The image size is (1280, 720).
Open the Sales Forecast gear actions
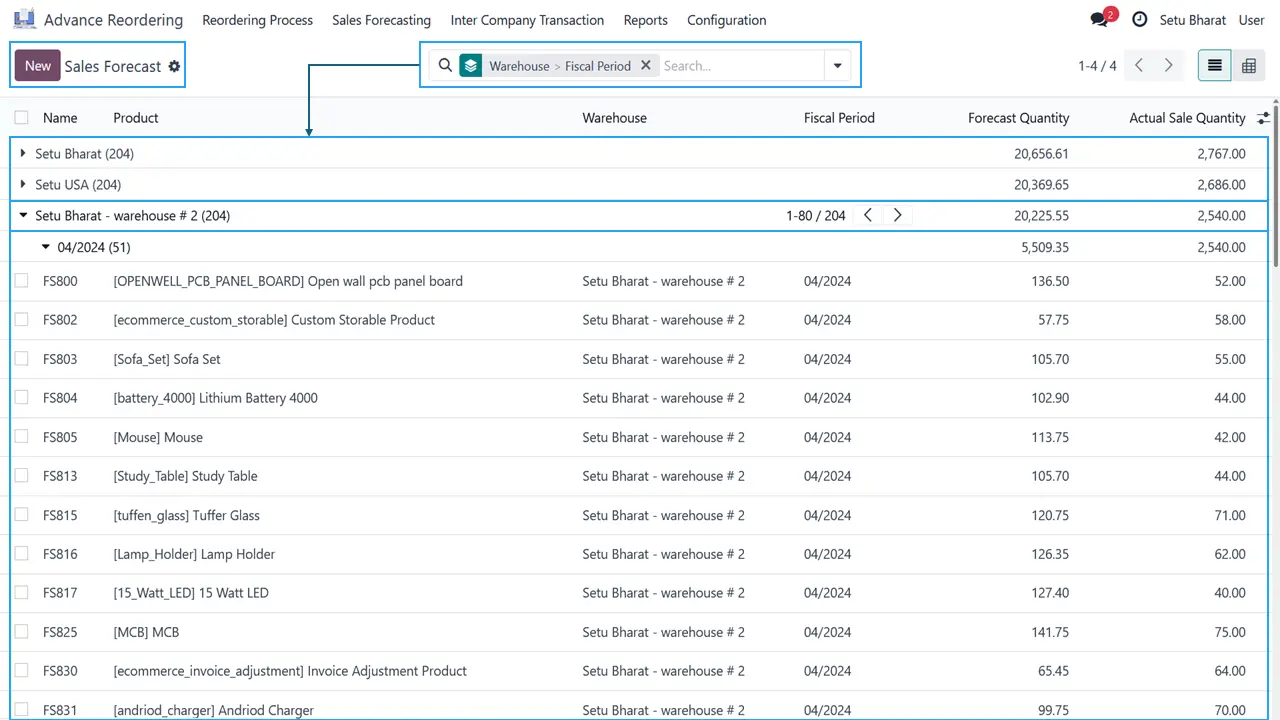coord(174,66)
